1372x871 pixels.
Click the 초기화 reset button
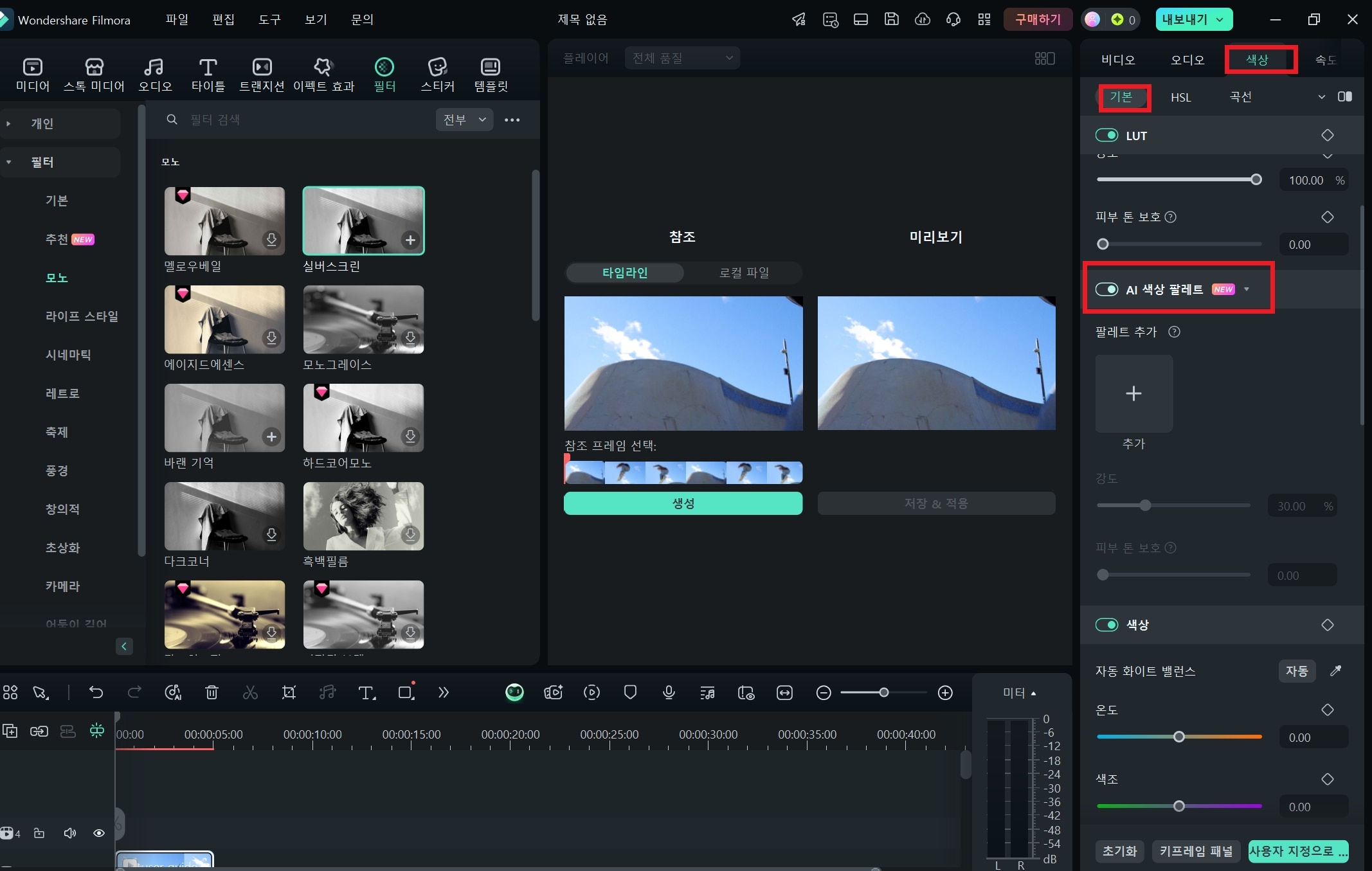(x=1119, y=851)
